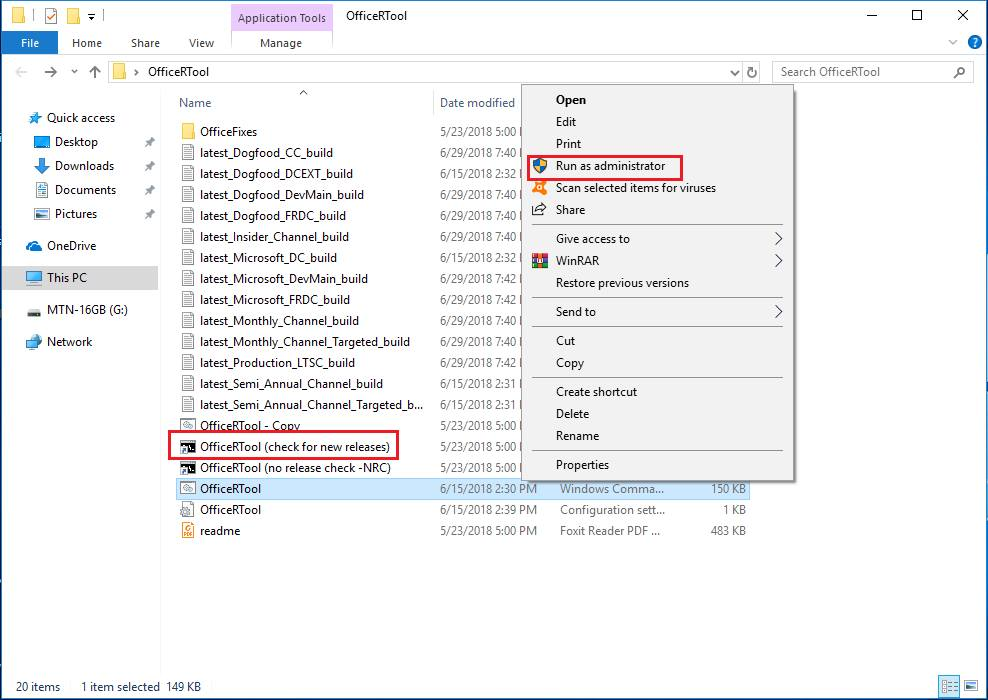Select the MTN-16GB (G:) drive
The height and width of the screenshot is (700, 988).
(87, 310)
